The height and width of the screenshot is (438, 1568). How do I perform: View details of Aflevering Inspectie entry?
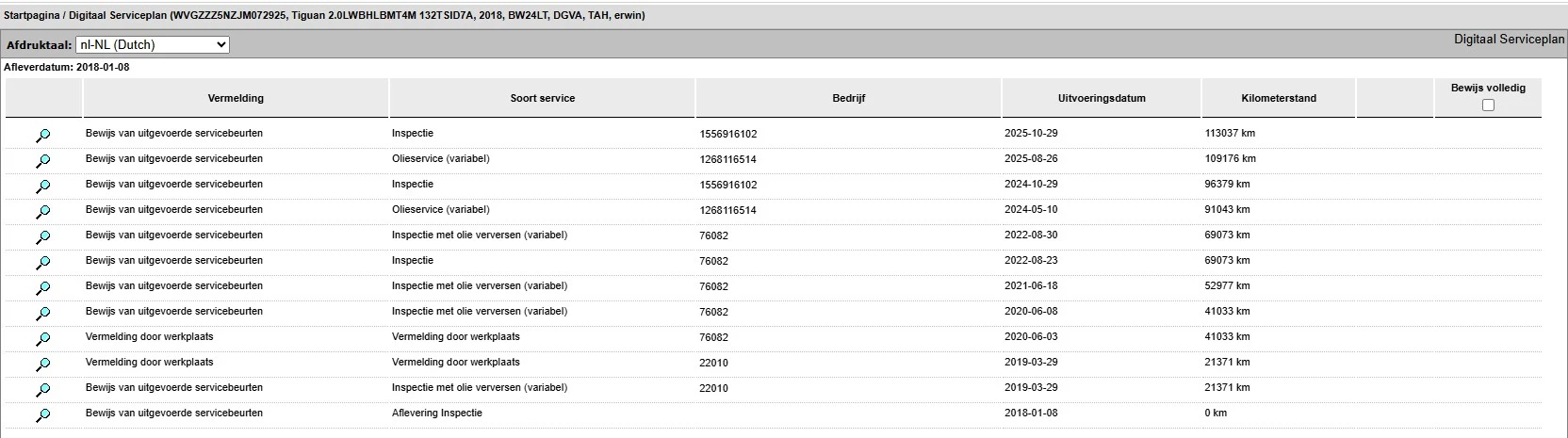tap(43, 415)
